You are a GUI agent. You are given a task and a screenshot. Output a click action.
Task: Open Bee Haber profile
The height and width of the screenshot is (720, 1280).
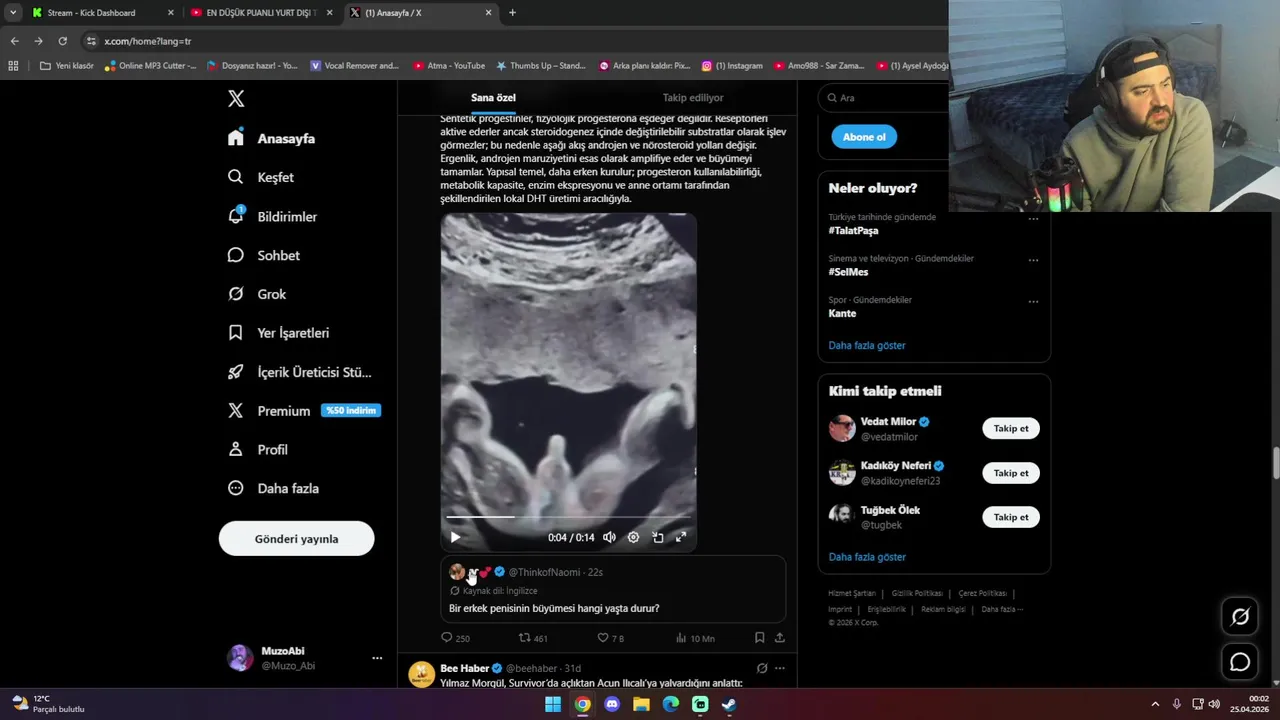465,668
